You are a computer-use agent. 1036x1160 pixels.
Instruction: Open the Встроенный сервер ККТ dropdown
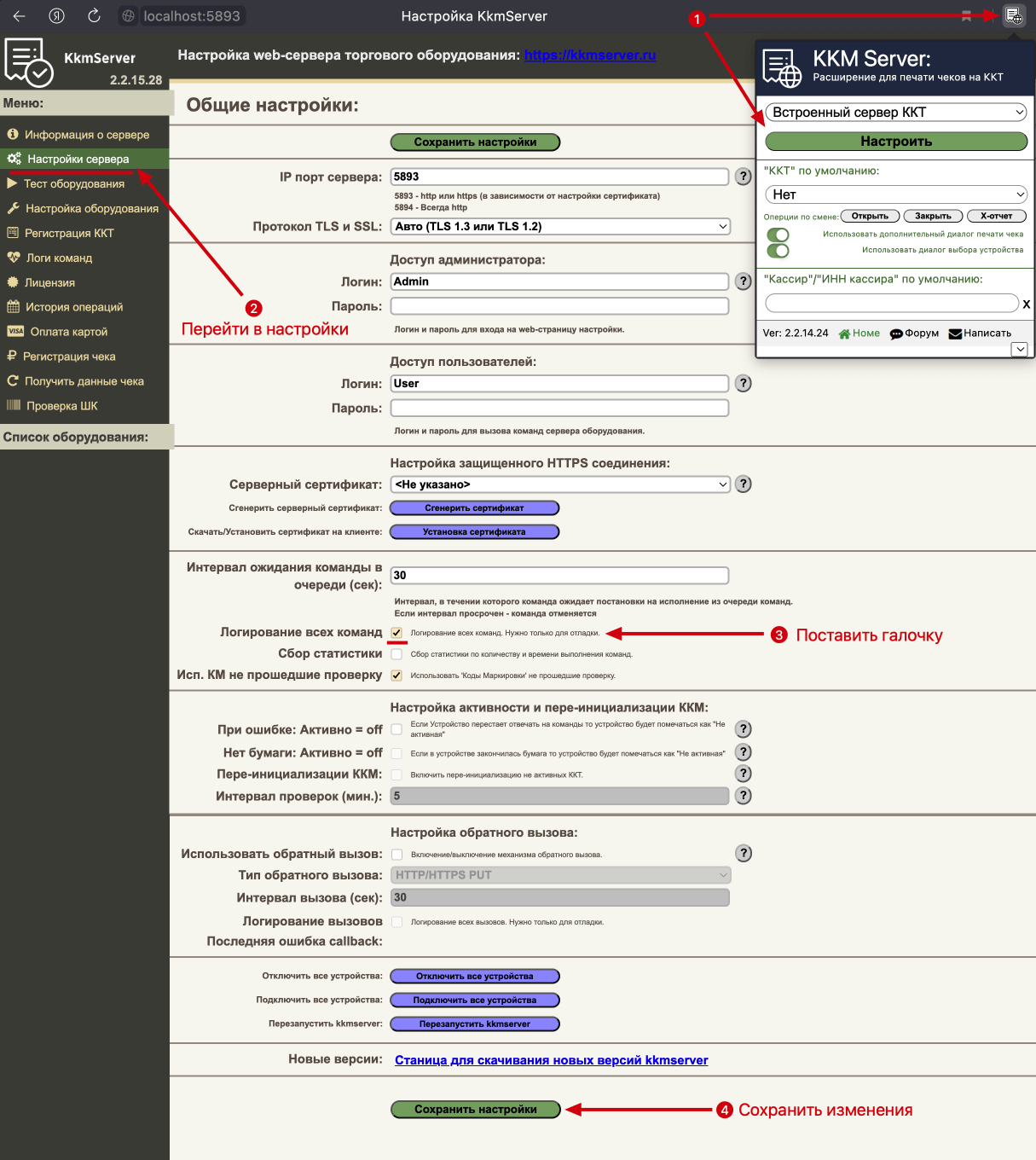(896, 113)
